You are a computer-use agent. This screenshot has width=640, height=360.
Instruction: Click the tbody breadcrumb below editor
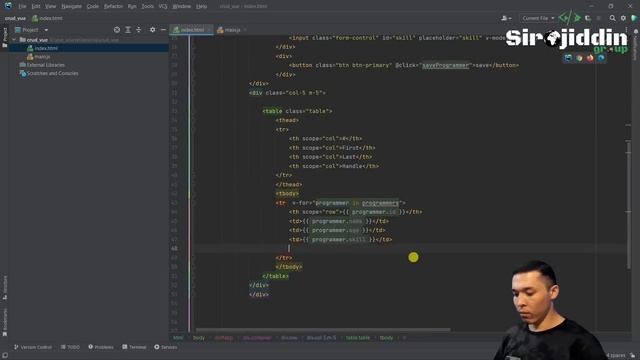pyautogui.click(x=386, y=338)
